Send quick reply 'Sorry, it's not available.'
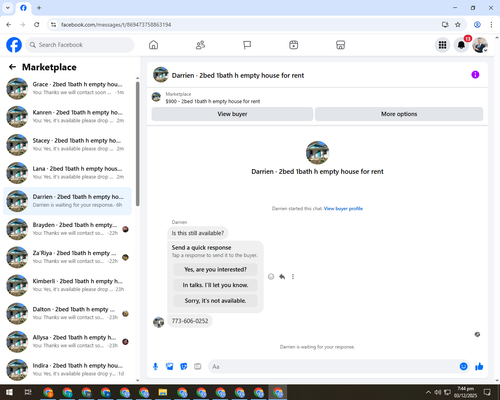This screenshot has width=500, height=400. point(215,301)
